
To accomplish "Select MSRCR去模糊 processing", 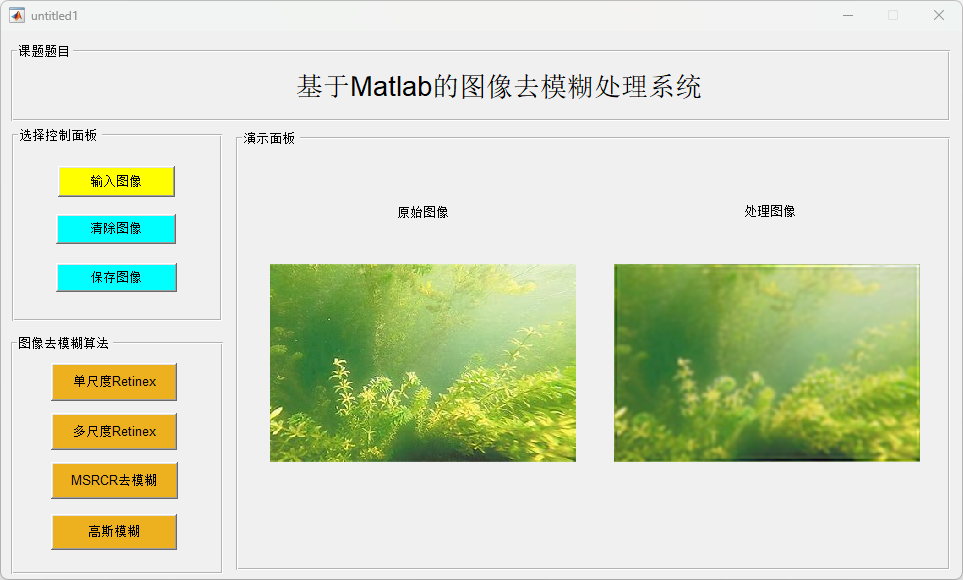I will 114,480.
